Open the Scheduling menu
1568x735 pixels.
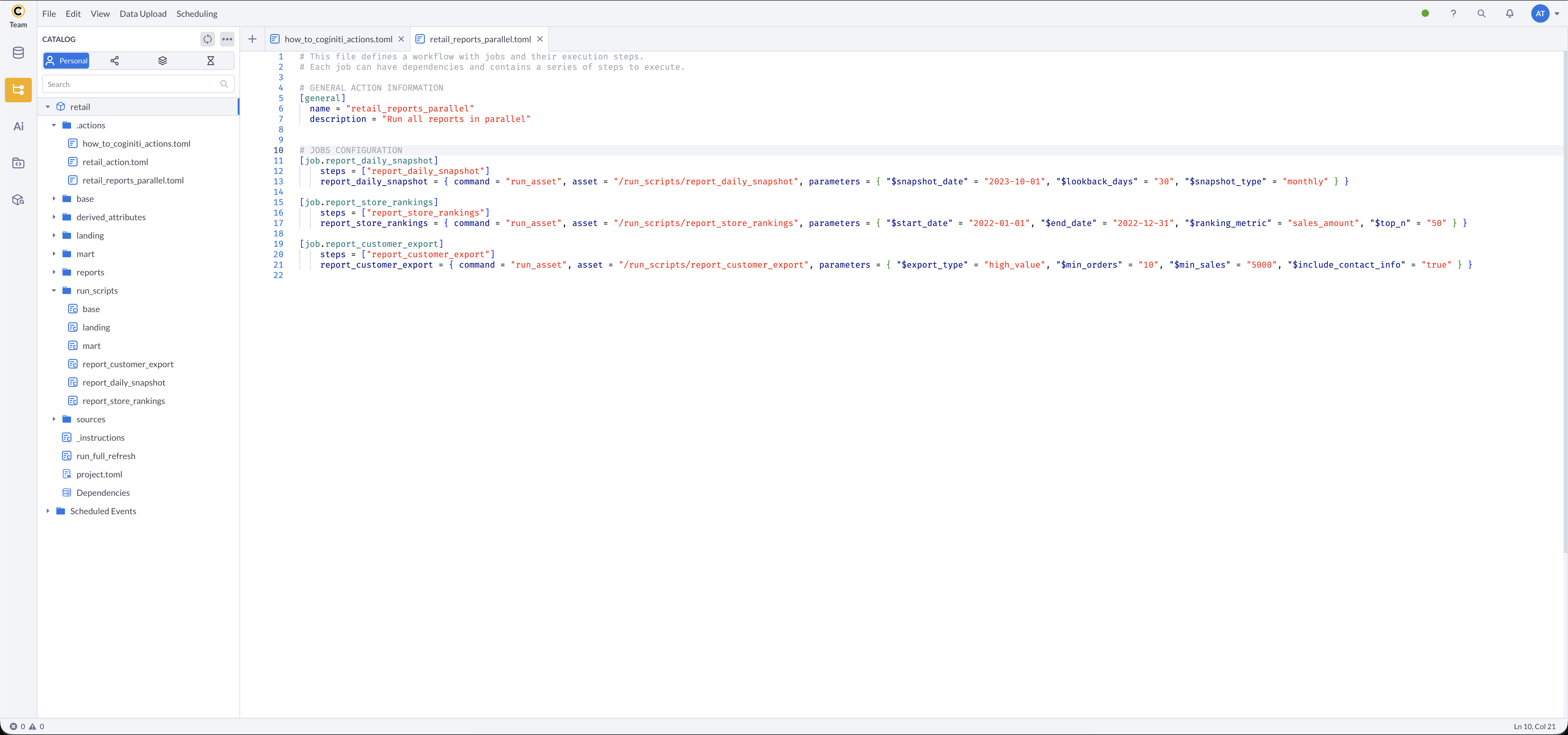coord(196,13)
